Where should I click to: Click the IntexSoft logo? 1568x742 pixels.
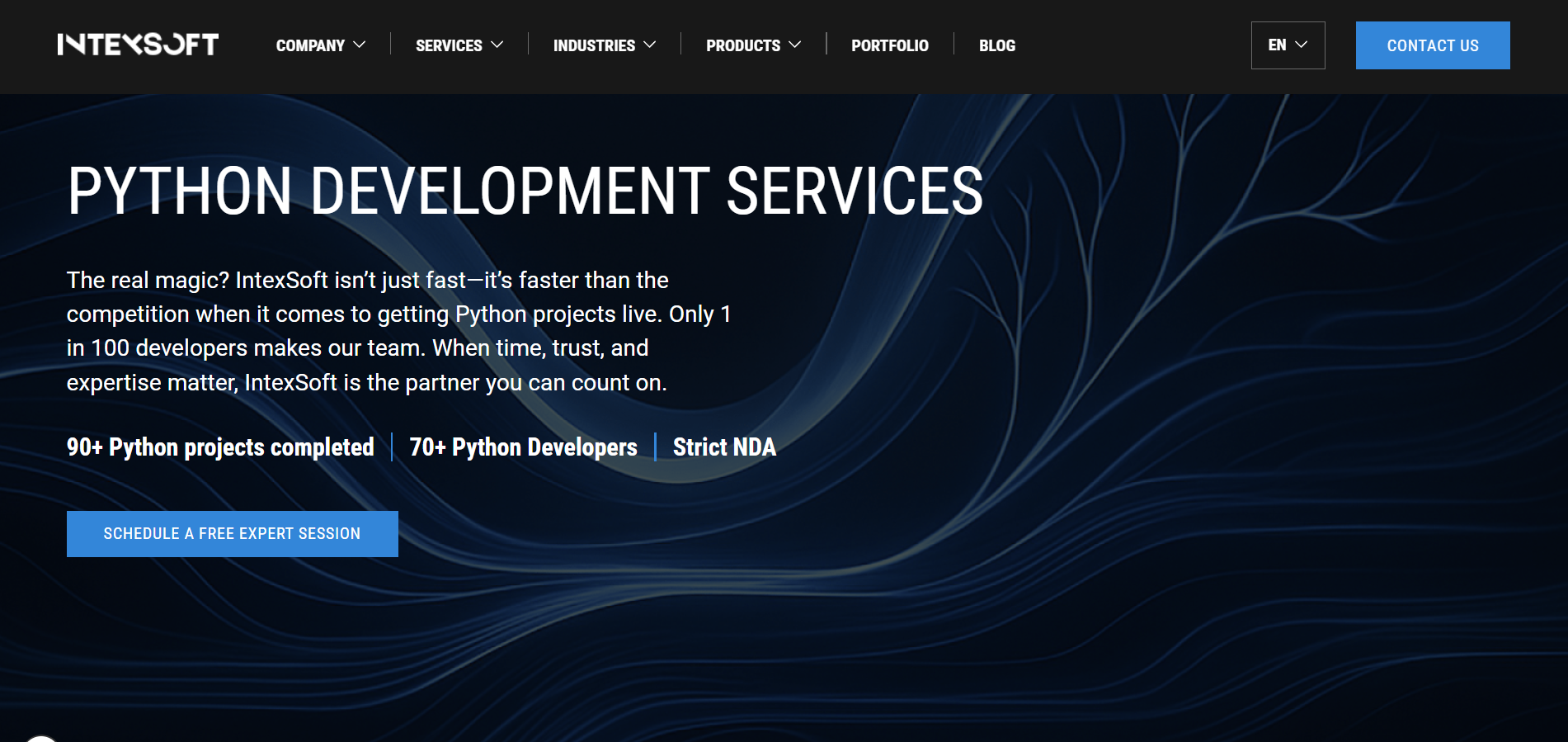[x=138, y=45]
